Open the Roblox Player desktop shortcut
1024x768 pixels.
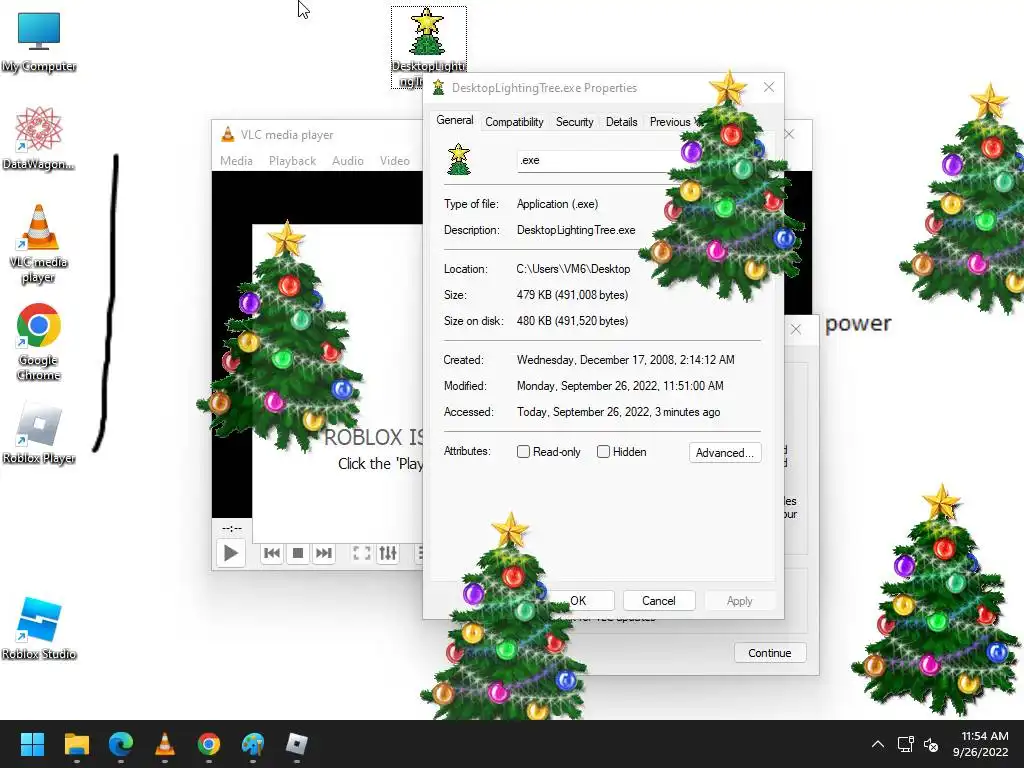[x=39, y=432]
